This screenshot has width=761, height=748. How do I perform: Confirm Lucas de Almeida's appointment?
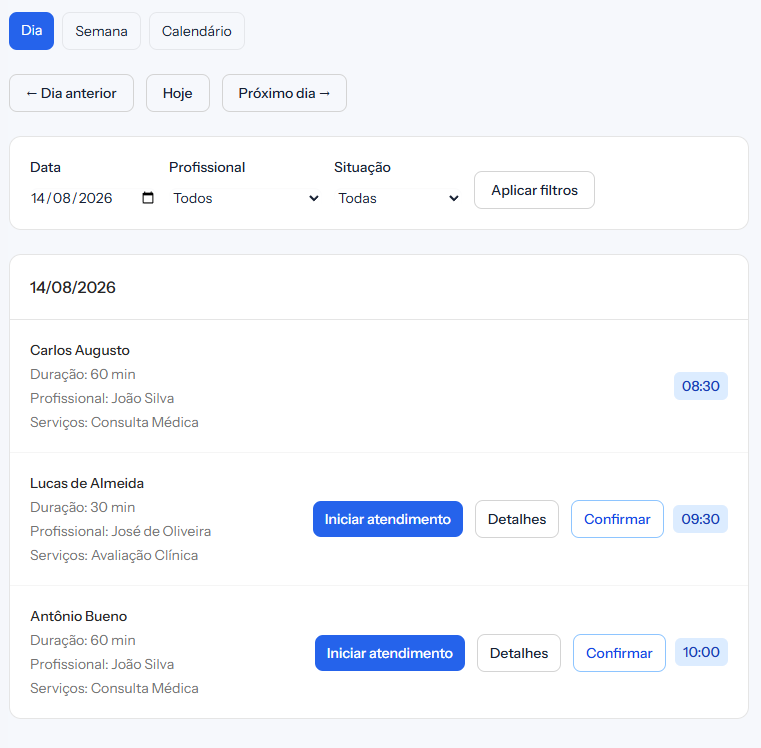pyautogui.click(x=617, y=519)
